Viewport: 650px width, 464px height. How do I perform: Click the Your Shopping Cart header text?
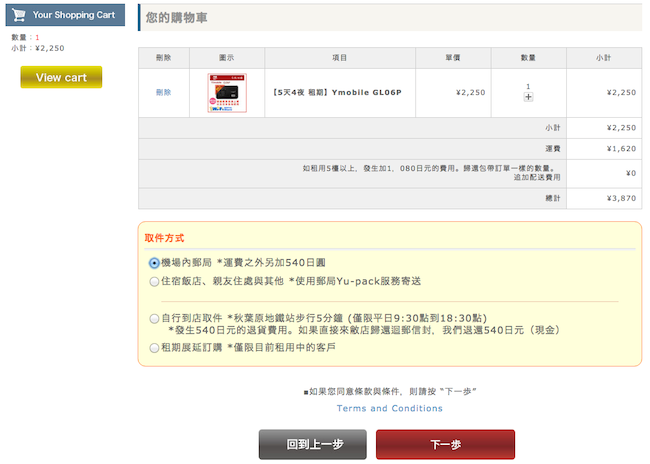point(74,15)
